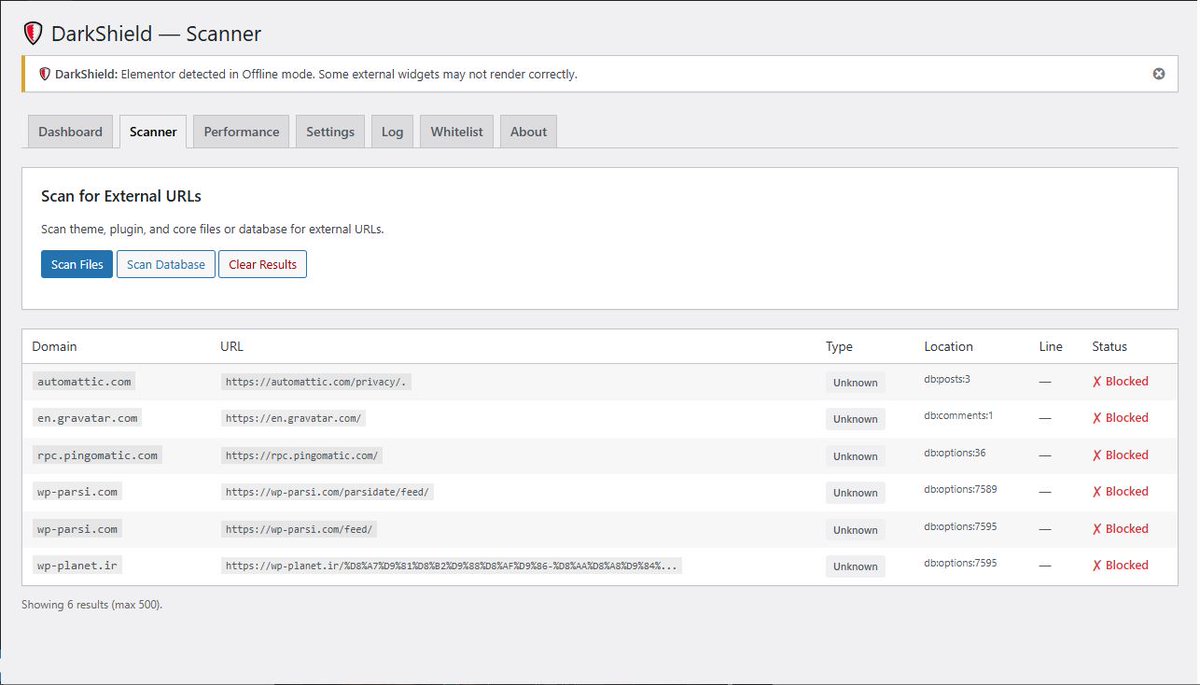1200x685 pixels.
Task: Click the truncated wp-planet.ir URL
Action: click(452, 566)
